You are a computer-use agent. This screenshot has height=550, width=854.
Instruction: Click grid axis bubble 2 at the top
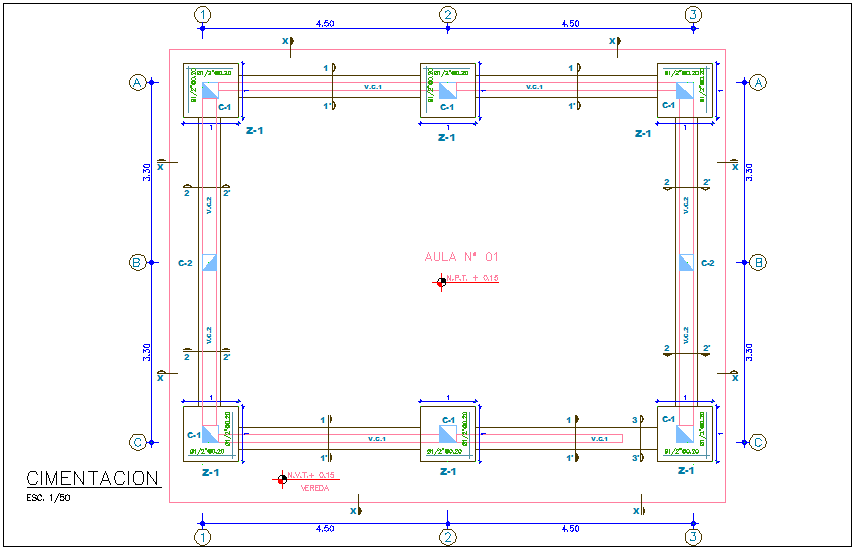448,14
